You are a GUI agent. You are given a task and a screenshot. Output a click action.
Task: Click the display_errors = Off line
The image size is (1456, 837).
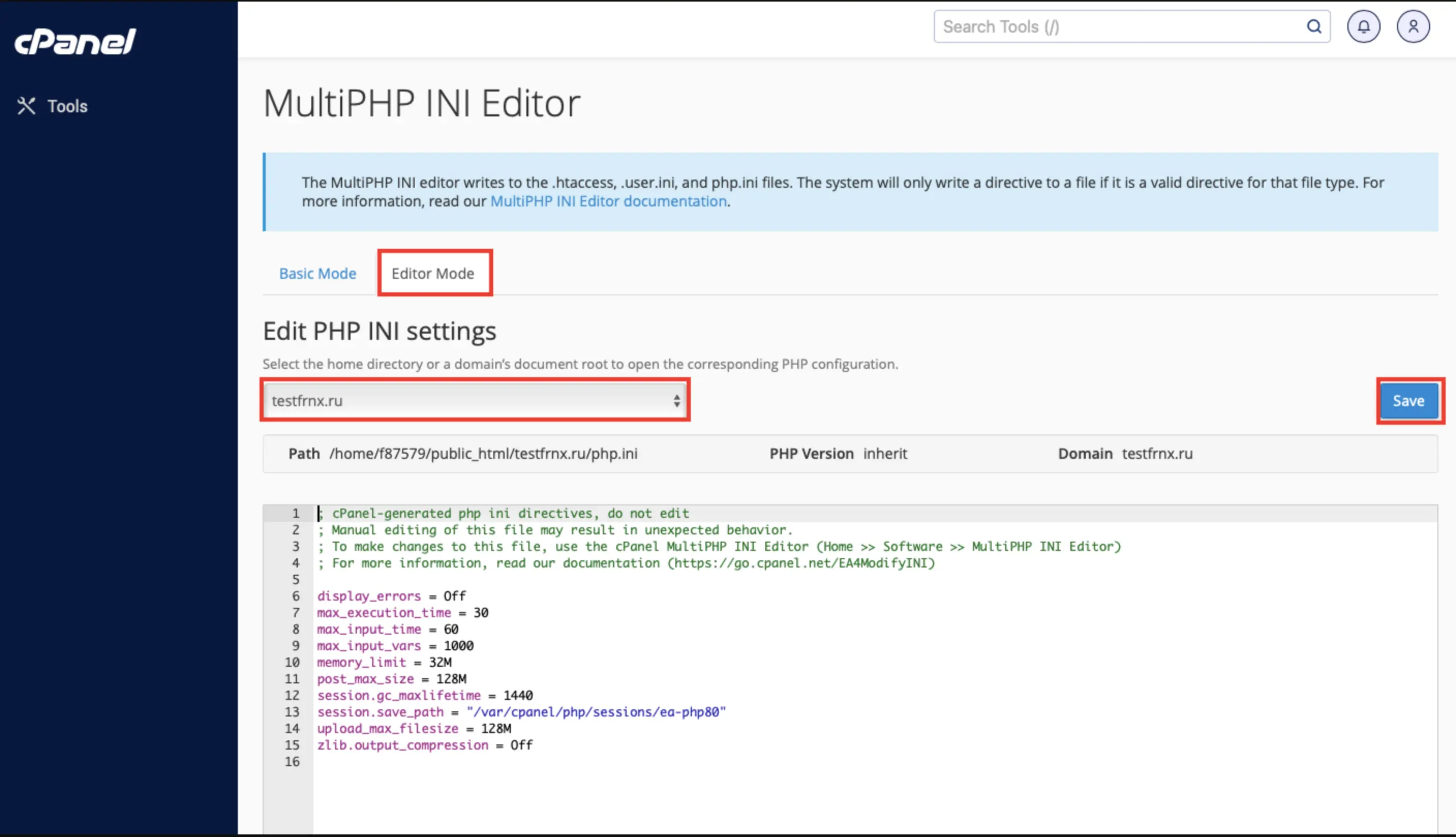tap(391, 596)
